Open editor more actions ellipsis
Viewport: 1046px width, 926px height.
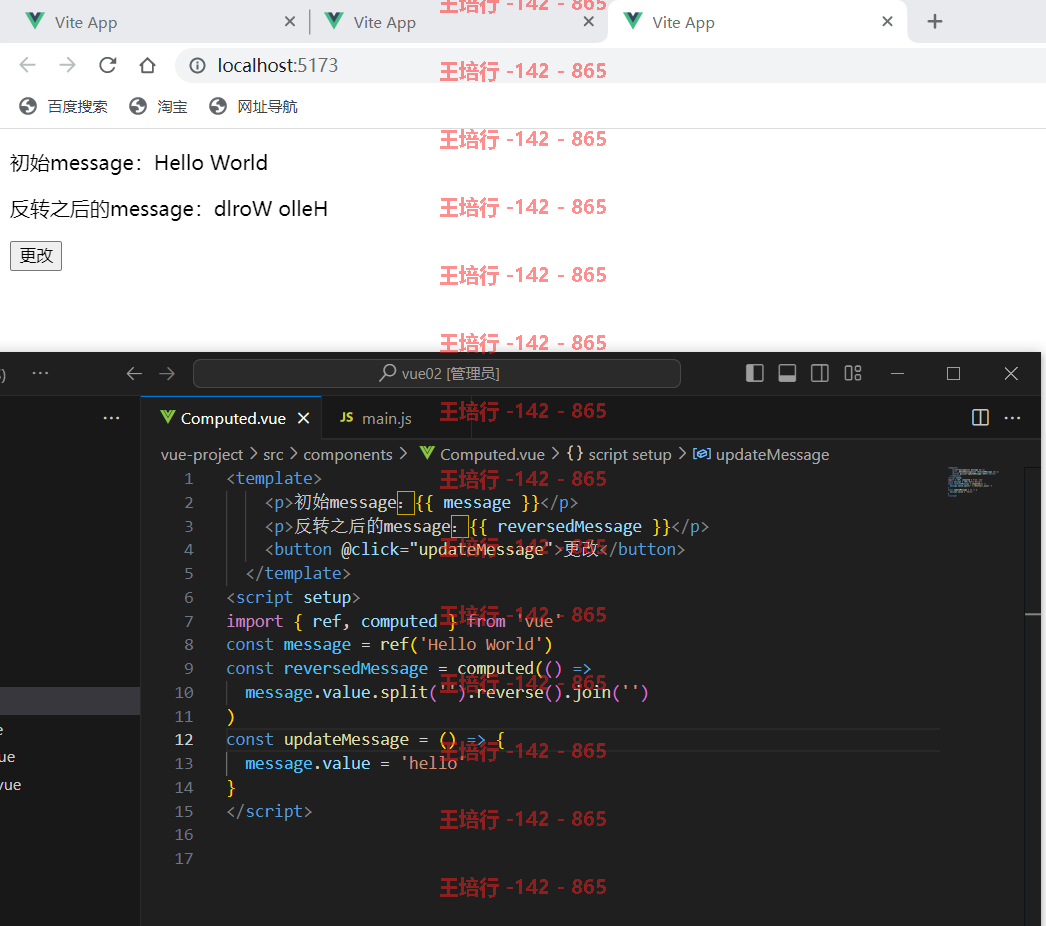click(x=1013, y=418)
